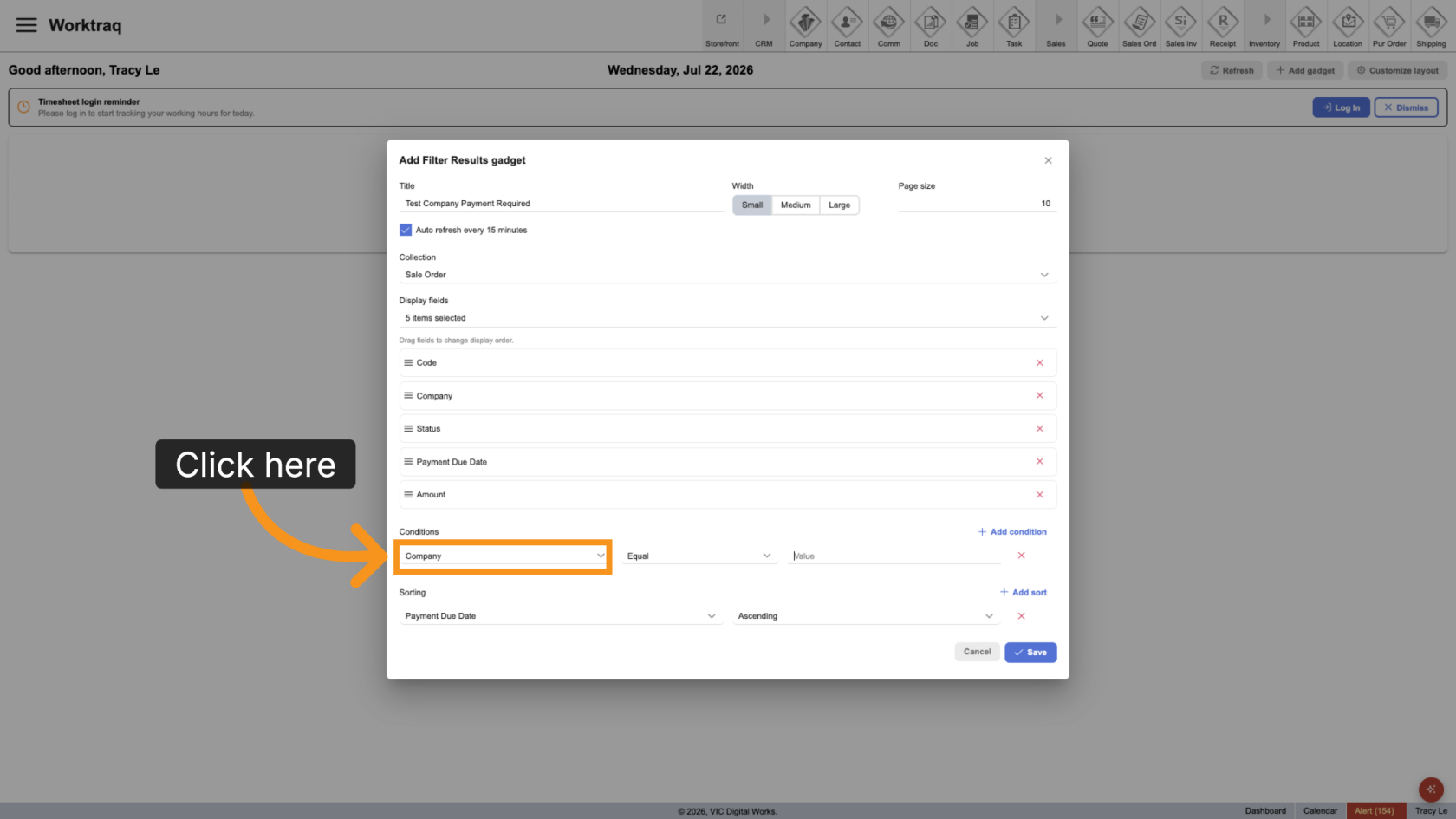Grab the Code field drag handle
Screen dimensions: 1456x819
coord(408,363)
